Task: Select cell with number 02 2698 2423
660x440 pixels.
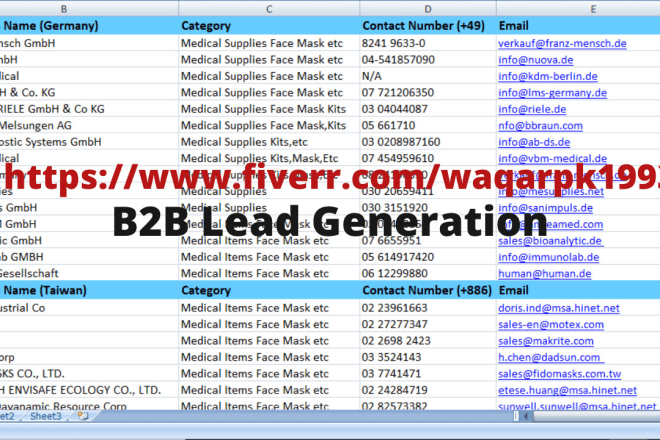Action: pos(428,340)
